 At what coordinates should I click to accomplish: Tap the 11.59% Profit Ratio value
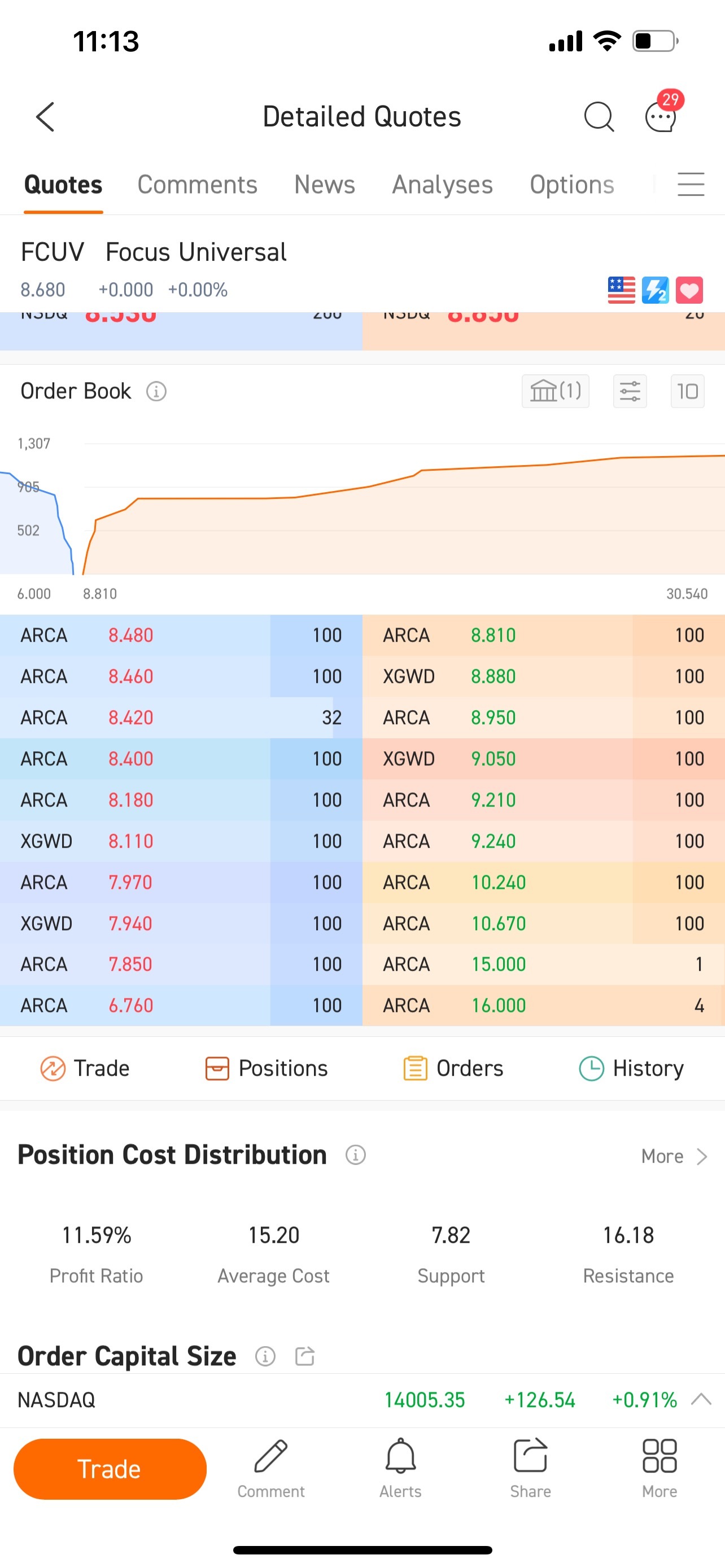[97, 1236]
